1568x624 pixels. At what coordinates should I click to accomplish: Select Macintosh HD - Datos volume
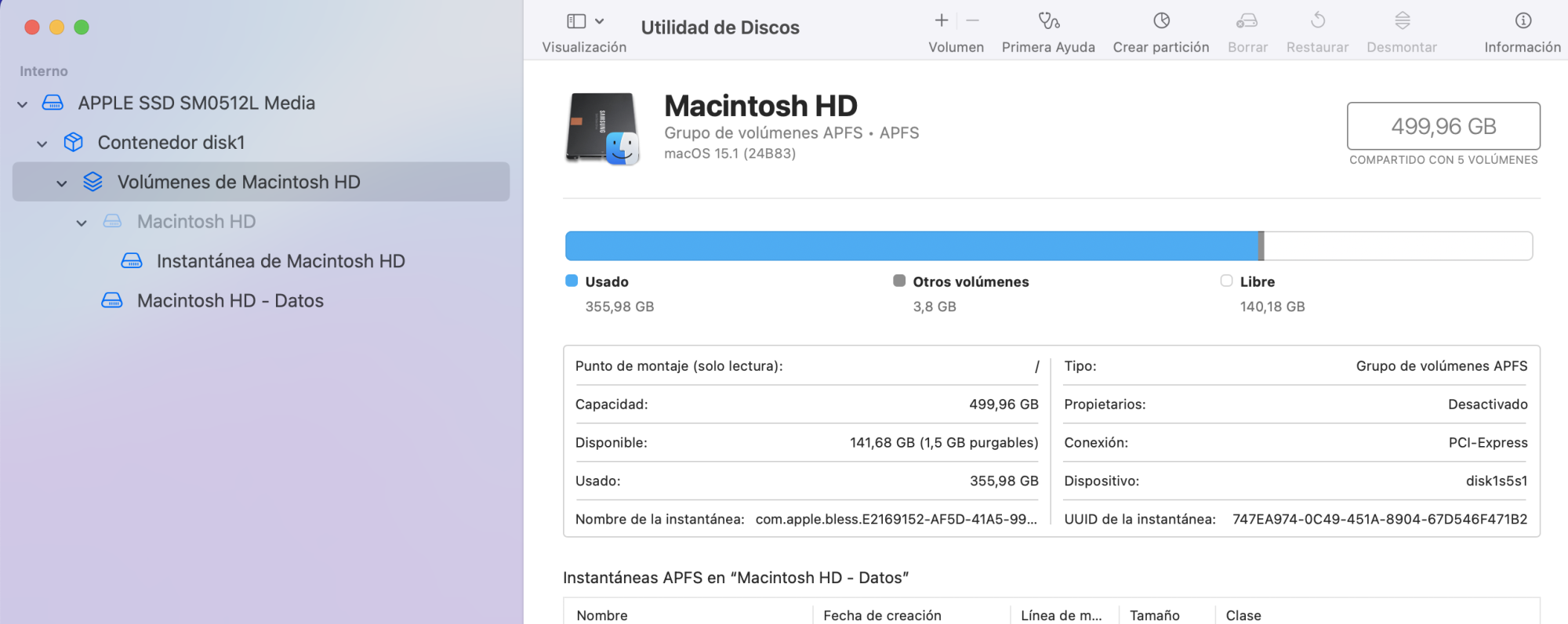pyautogui.click(x=230, y=300)
